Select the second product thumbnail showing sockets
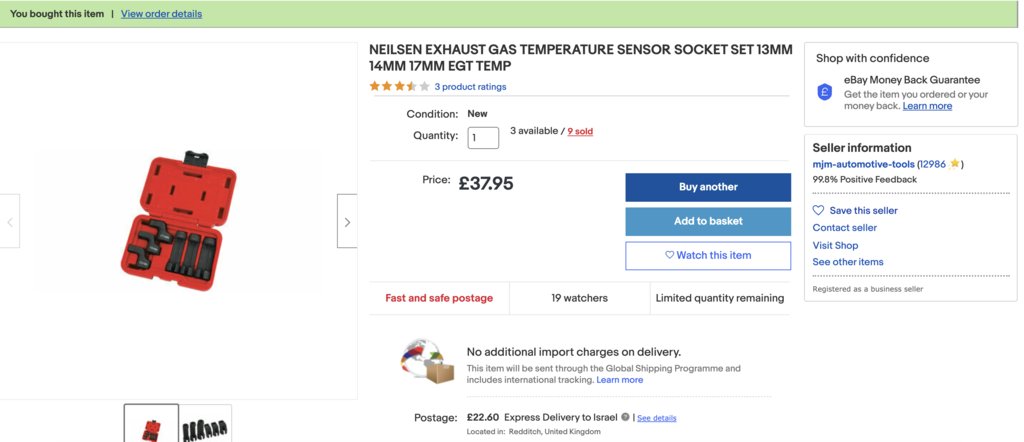The height and width of the screenshot is (442, 1024). click(x=205, y=424)
